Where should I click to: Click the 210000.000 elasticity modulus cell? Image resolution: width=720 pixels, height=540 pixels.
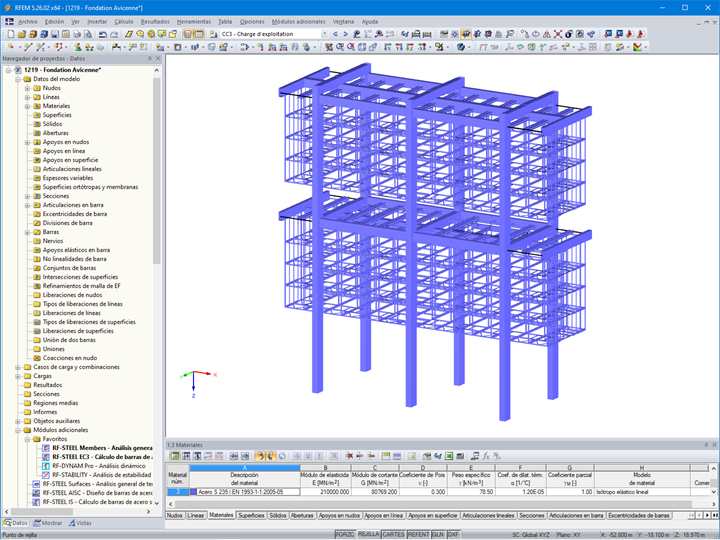coord(326,492)
